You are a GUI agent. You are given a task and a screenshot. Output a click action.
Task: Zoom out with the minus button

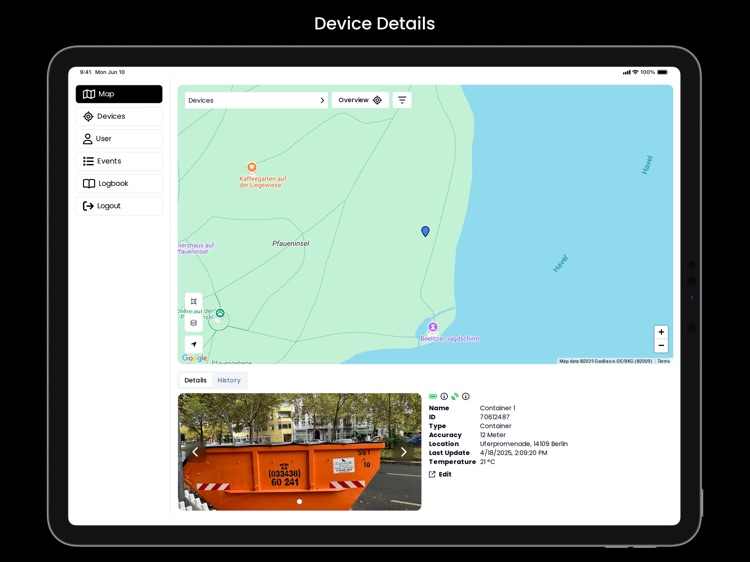coord(661,345)
